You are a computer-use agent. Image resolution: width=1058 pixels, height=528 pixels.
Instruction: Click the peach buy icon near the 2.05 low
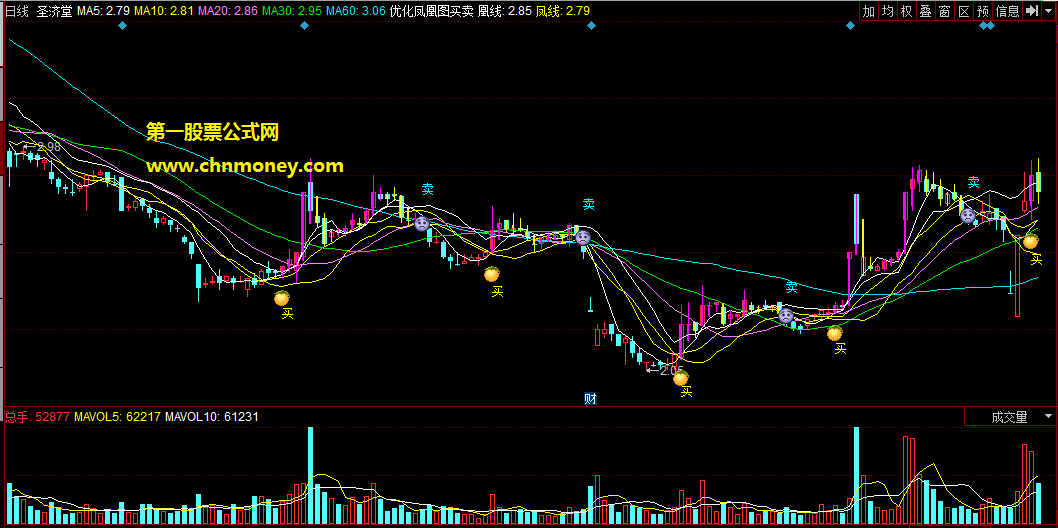point(681,378)
